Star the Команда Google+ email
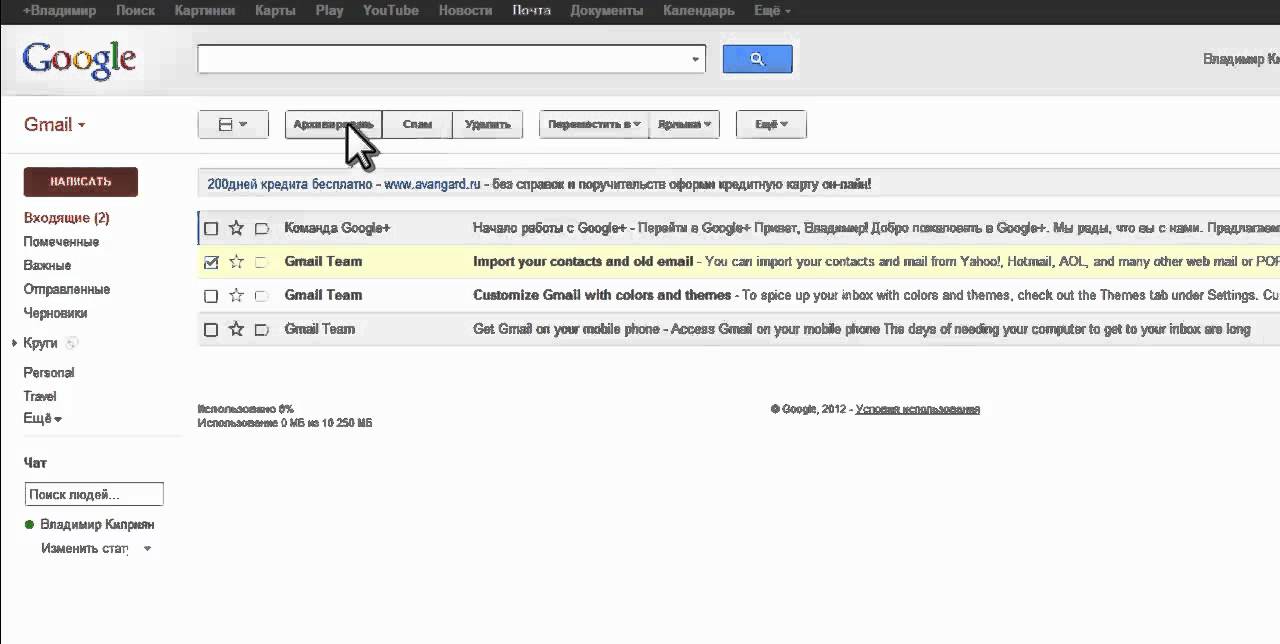The height and width of the screenshot is (644, 1280). click(236, 228)
